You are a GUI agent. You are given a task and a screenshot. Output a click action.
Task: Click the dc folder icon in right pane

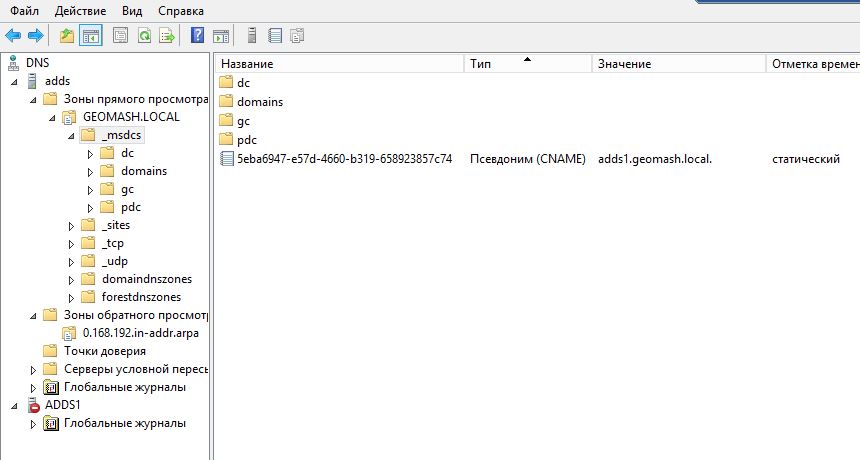click(x=226, y=83)
